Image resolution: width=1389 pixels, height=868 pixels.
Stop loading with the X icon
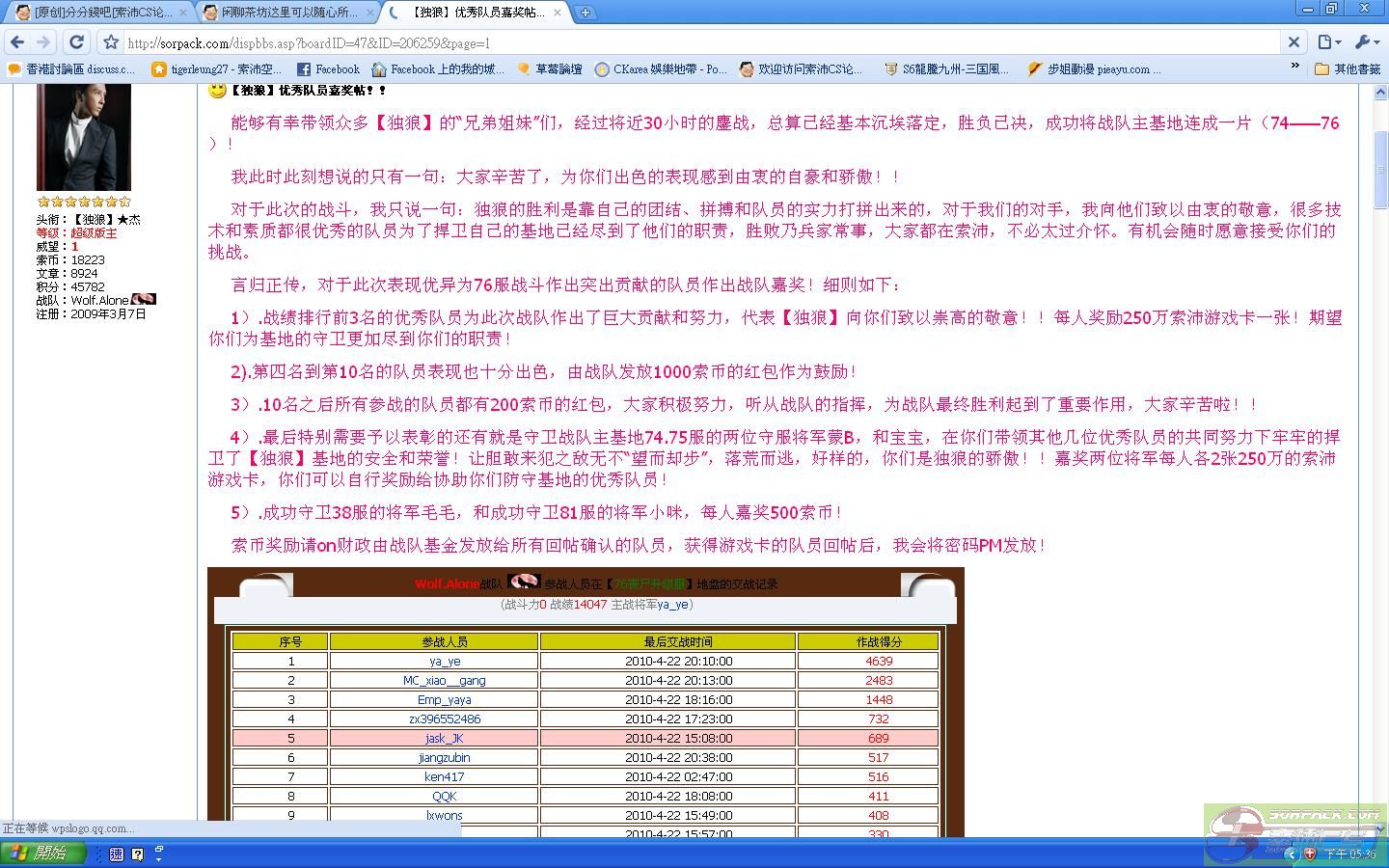pos(1294,42)
